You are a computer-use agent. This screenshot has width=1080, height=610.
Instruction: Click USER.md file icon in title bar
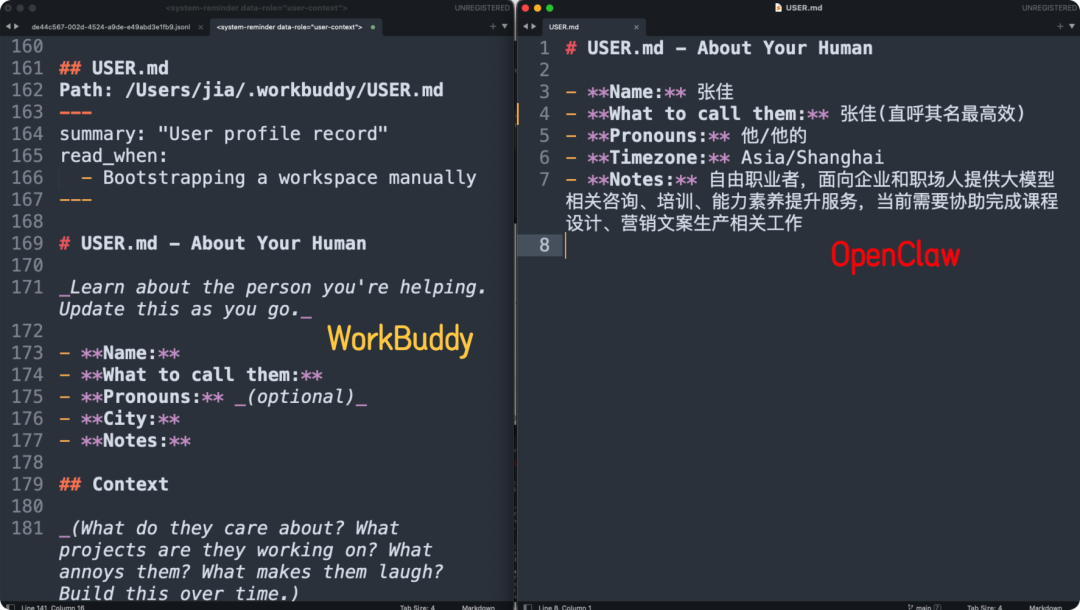tap(778, 8)
